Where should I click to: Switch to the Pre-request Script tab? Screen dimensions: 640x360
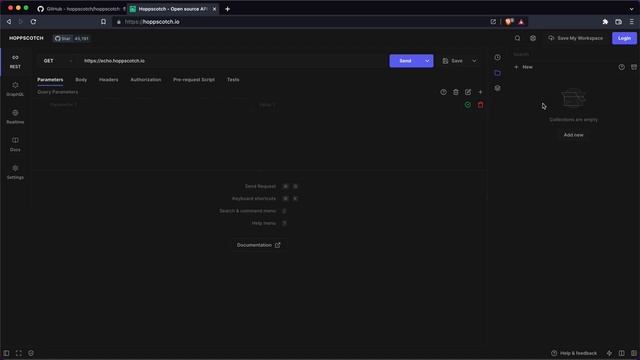[x=194, y=80]
